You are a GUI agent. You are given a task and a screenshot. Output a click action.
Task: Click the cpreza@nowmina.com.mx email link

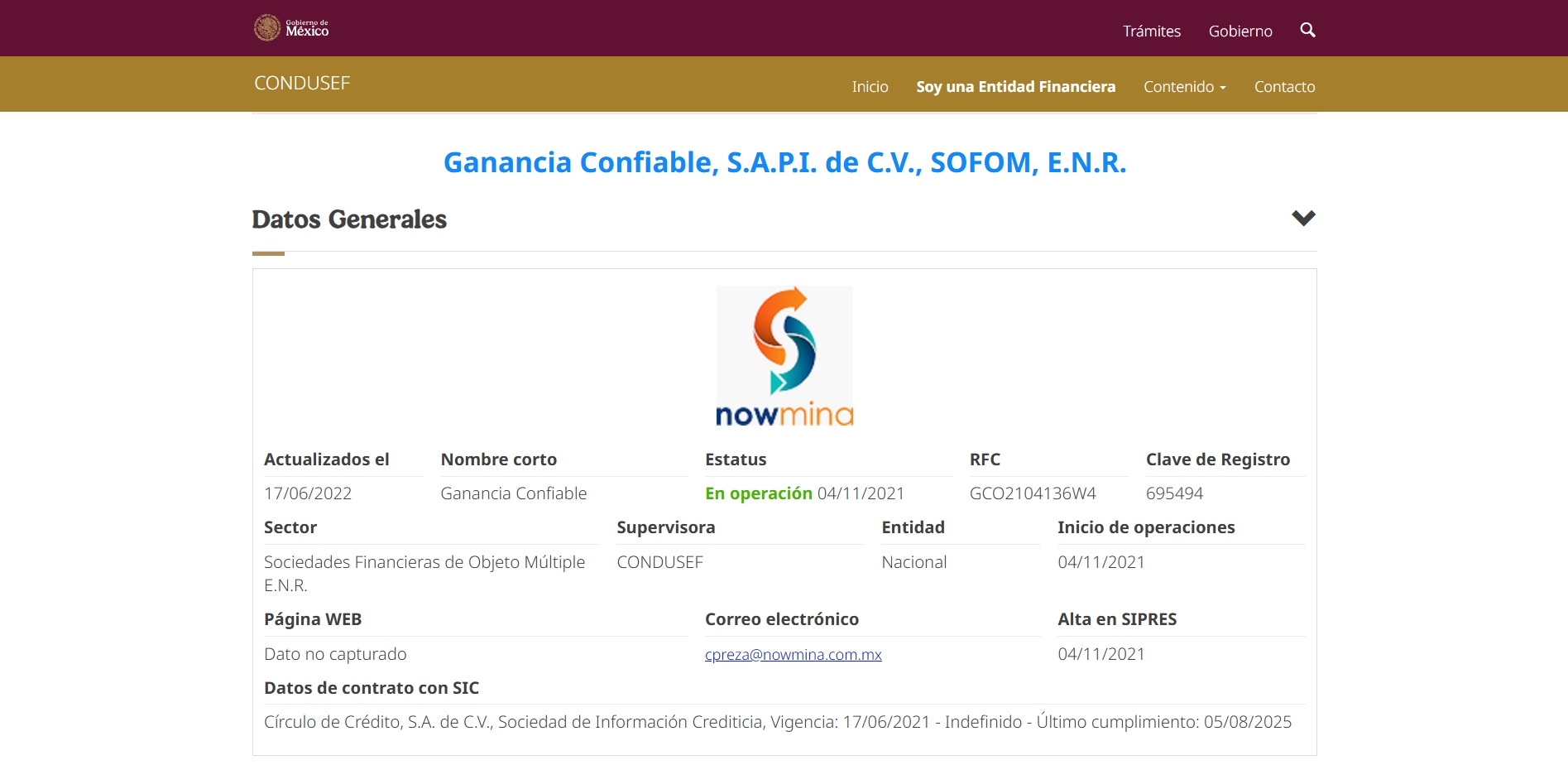point(793,654)
